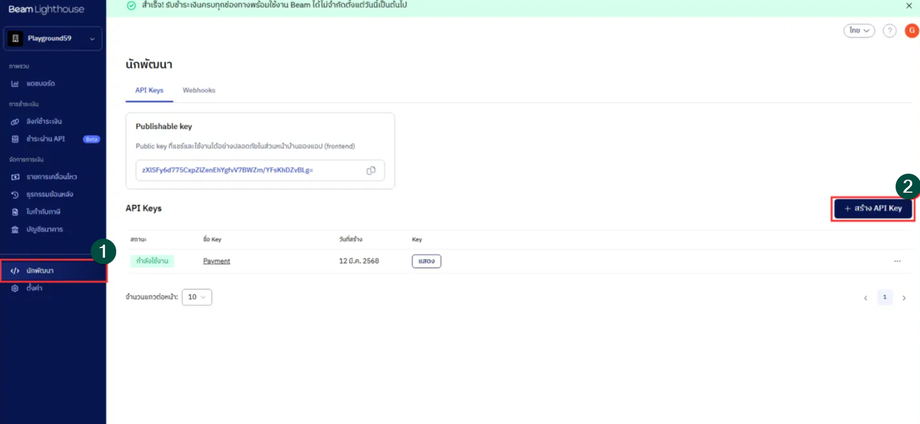
Task: Click the bank account building icon
Action: pos(15,229)
